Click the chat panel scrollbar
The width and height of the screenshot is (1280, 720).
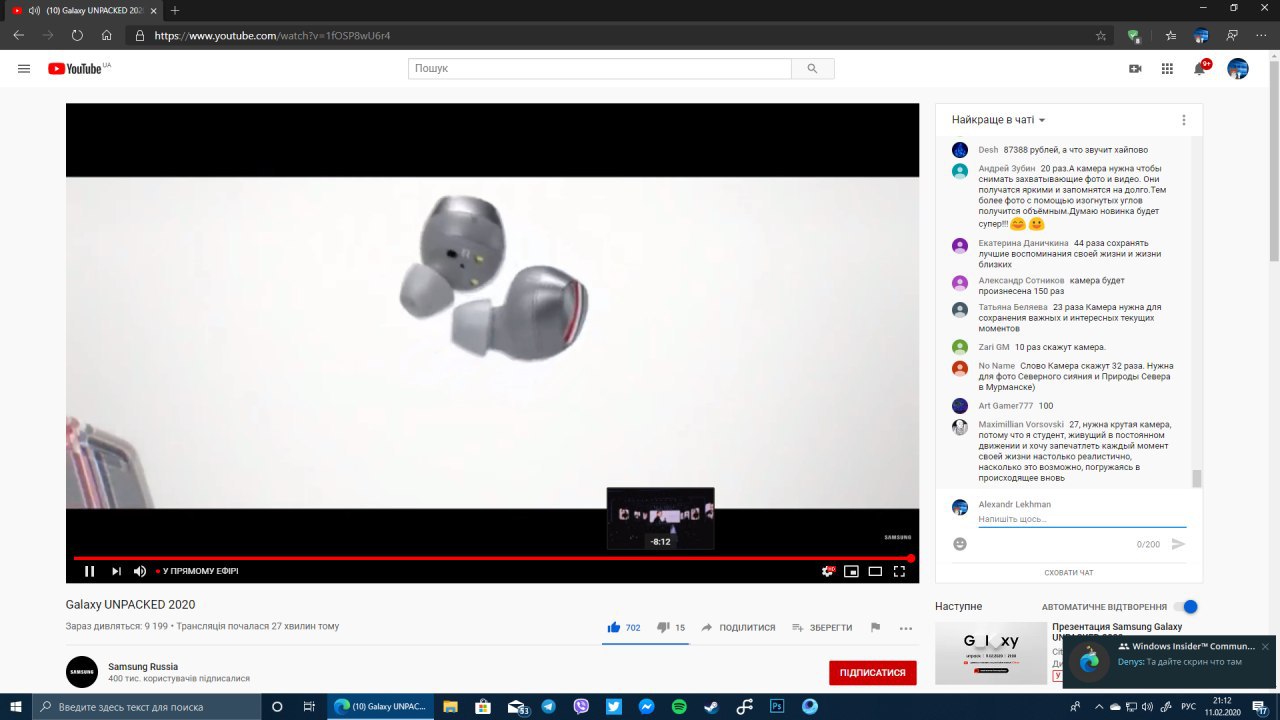click(1197, 478)
